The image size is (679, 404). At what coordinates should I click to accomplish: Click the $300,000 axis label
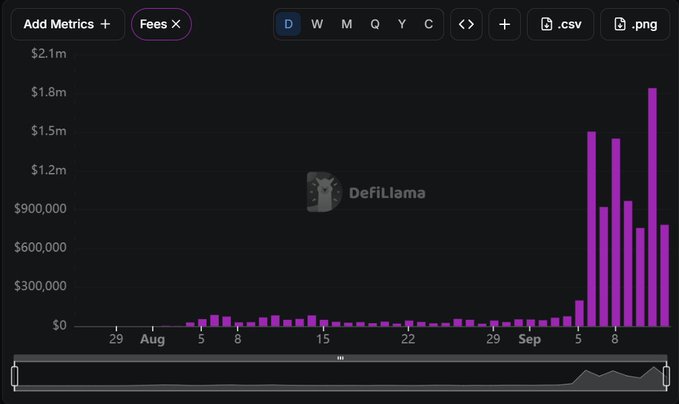(x=40, y=286)
